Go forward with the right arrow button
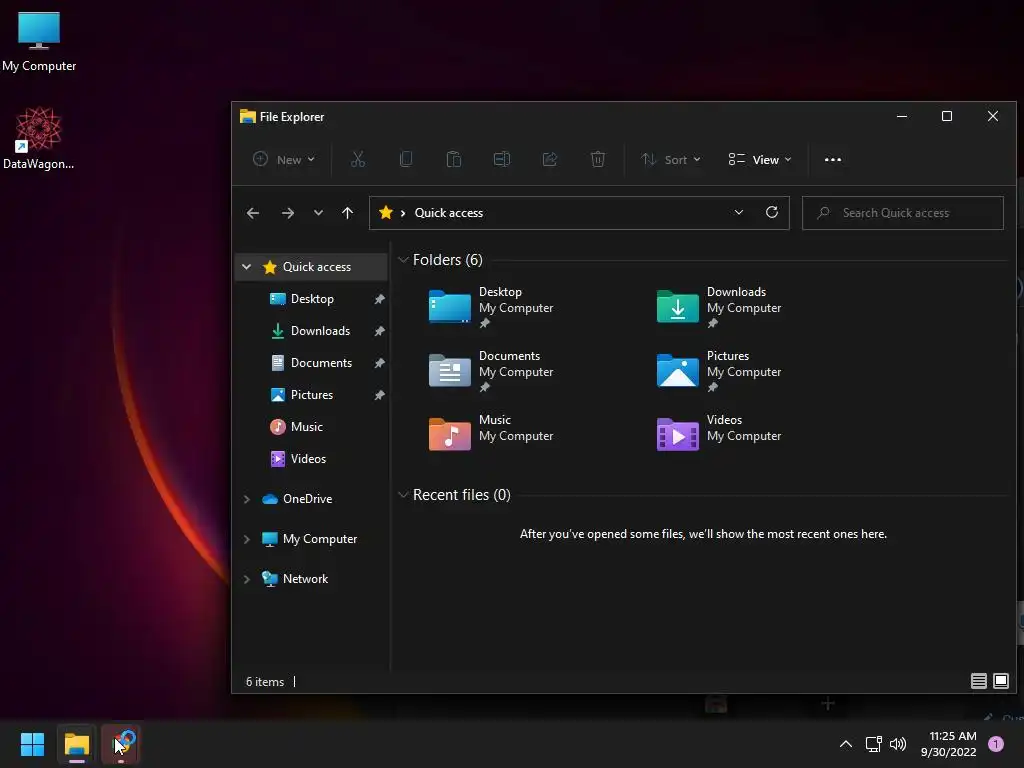This screenshot has height=768, width=1024. [287, 213]
